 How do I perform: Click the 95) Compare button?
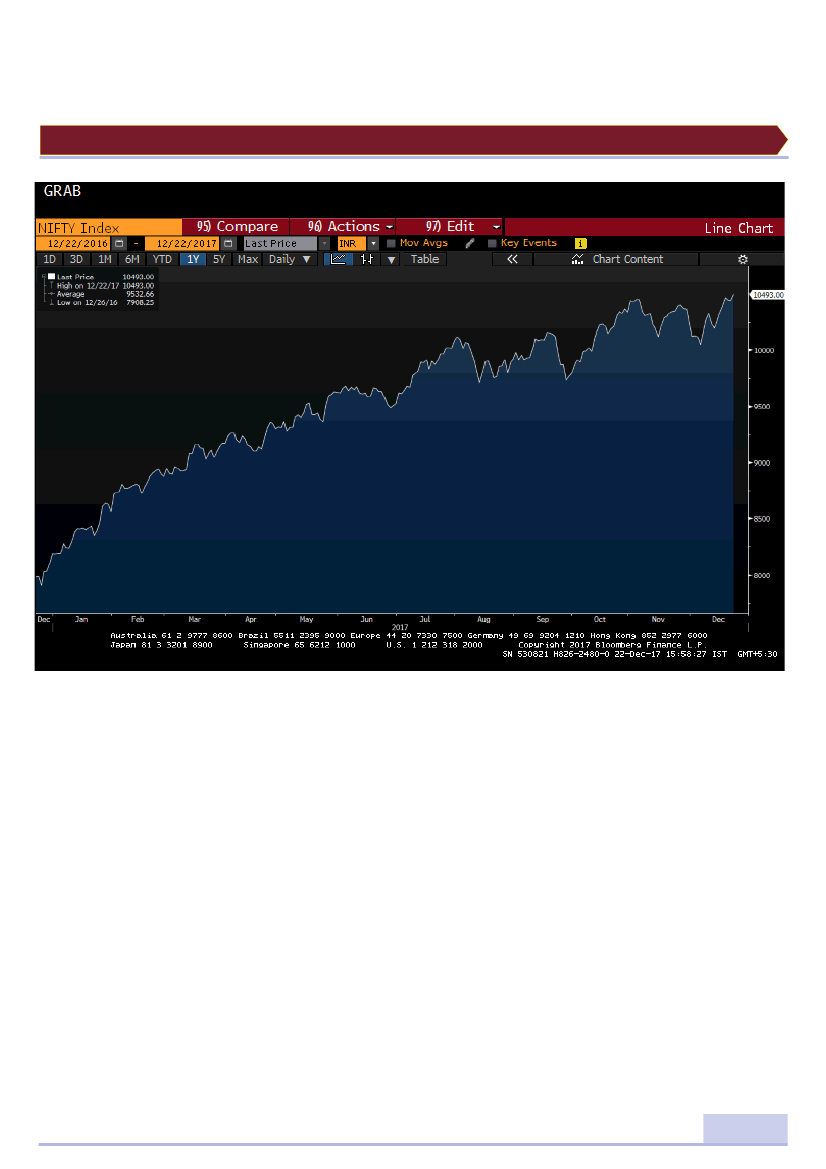[x=236, y=227]
